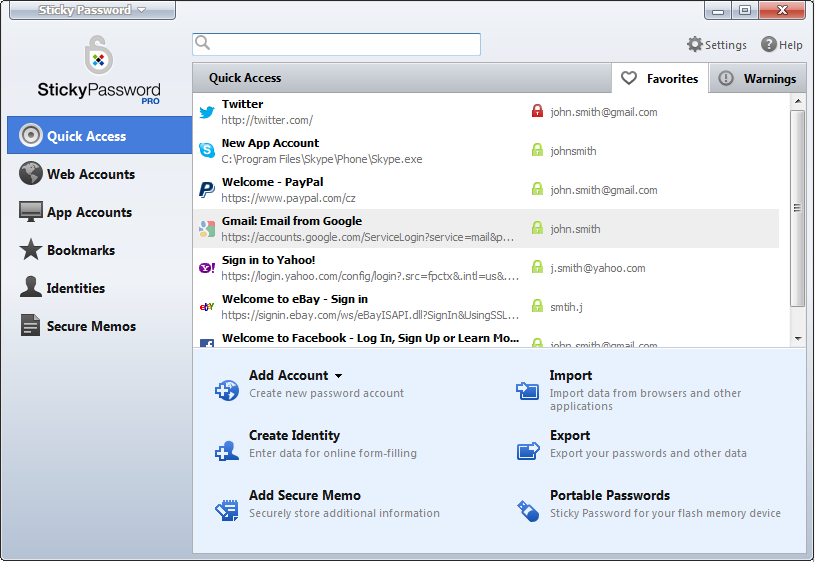Viewport: 815px width, 562px height.
Task: Click the list scrollbar up arrow
Action: (798, 101)
